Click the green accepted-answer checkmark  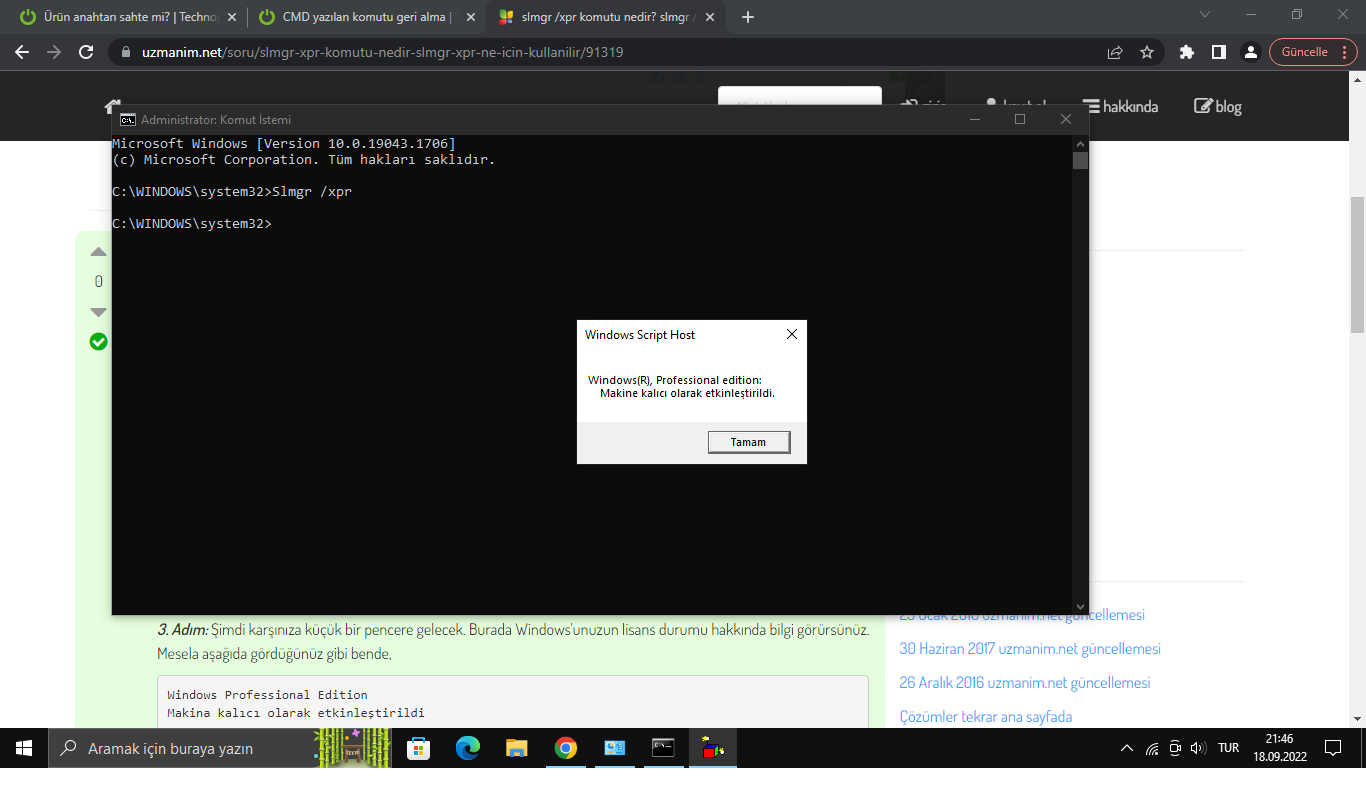click(x=98, y=342)
